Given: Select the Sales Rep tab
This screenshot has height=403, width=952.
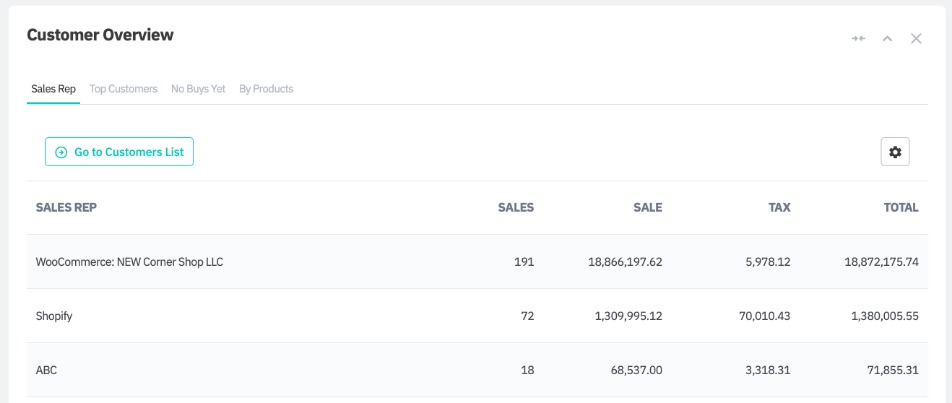Looking at the screenshot, I should point(53,89).
